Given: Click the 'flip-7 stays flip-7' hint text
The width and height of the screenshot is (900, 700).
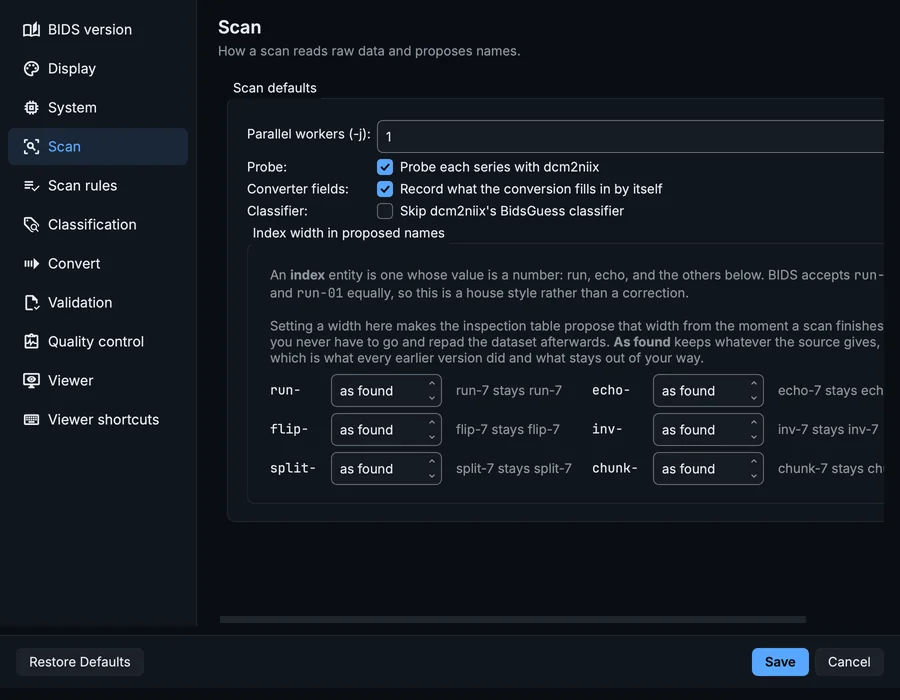Looking at the screenshot, I should click(507, 429).
